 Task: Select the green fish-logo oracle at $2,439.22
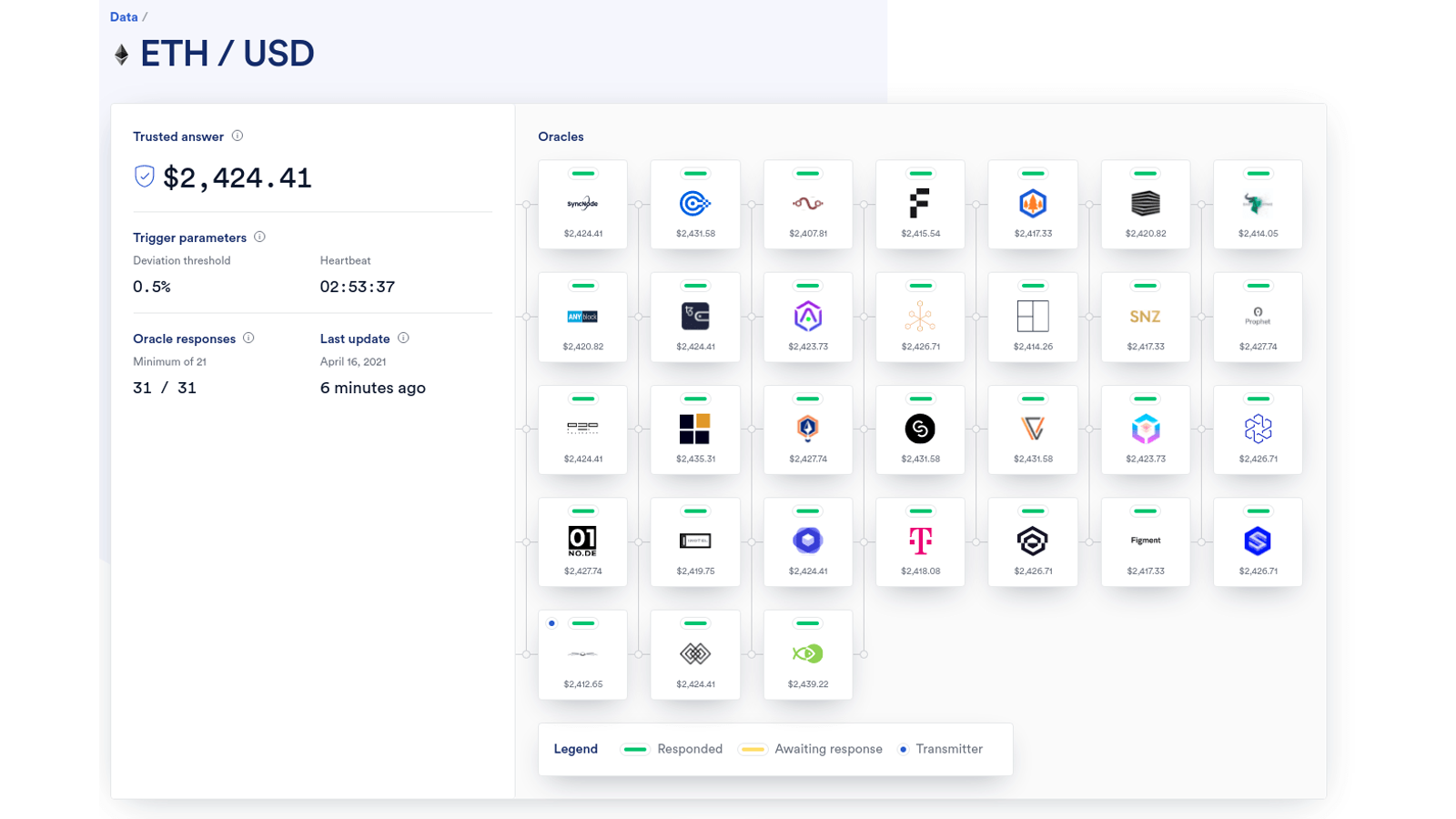(808, 655)
